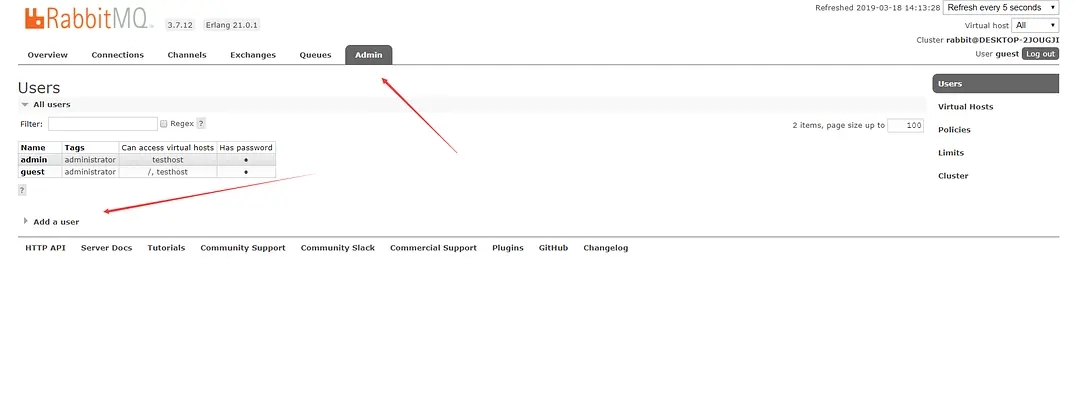Switch to the Connections tab
This screenshot has height=418, width=1080.
pos(118,55)
